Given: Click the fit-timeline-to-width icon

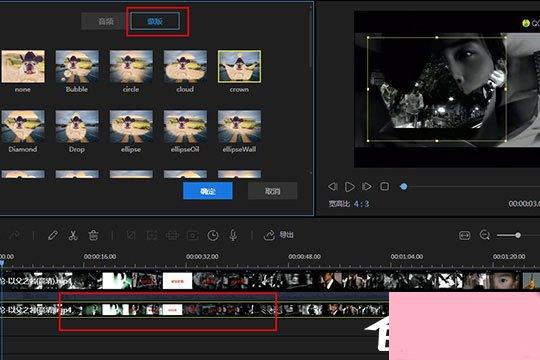Looking at the screenshot, I should click(x=465, y=235).
